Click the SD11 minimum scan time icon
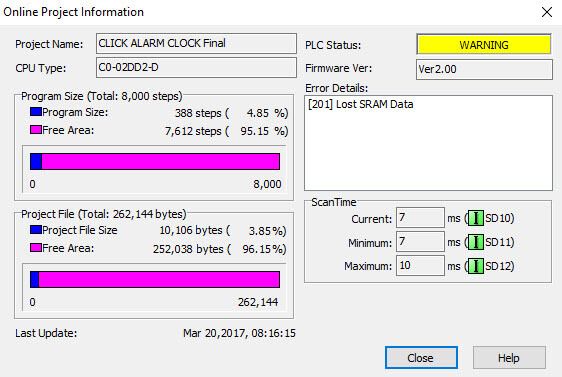 [476, 242]
